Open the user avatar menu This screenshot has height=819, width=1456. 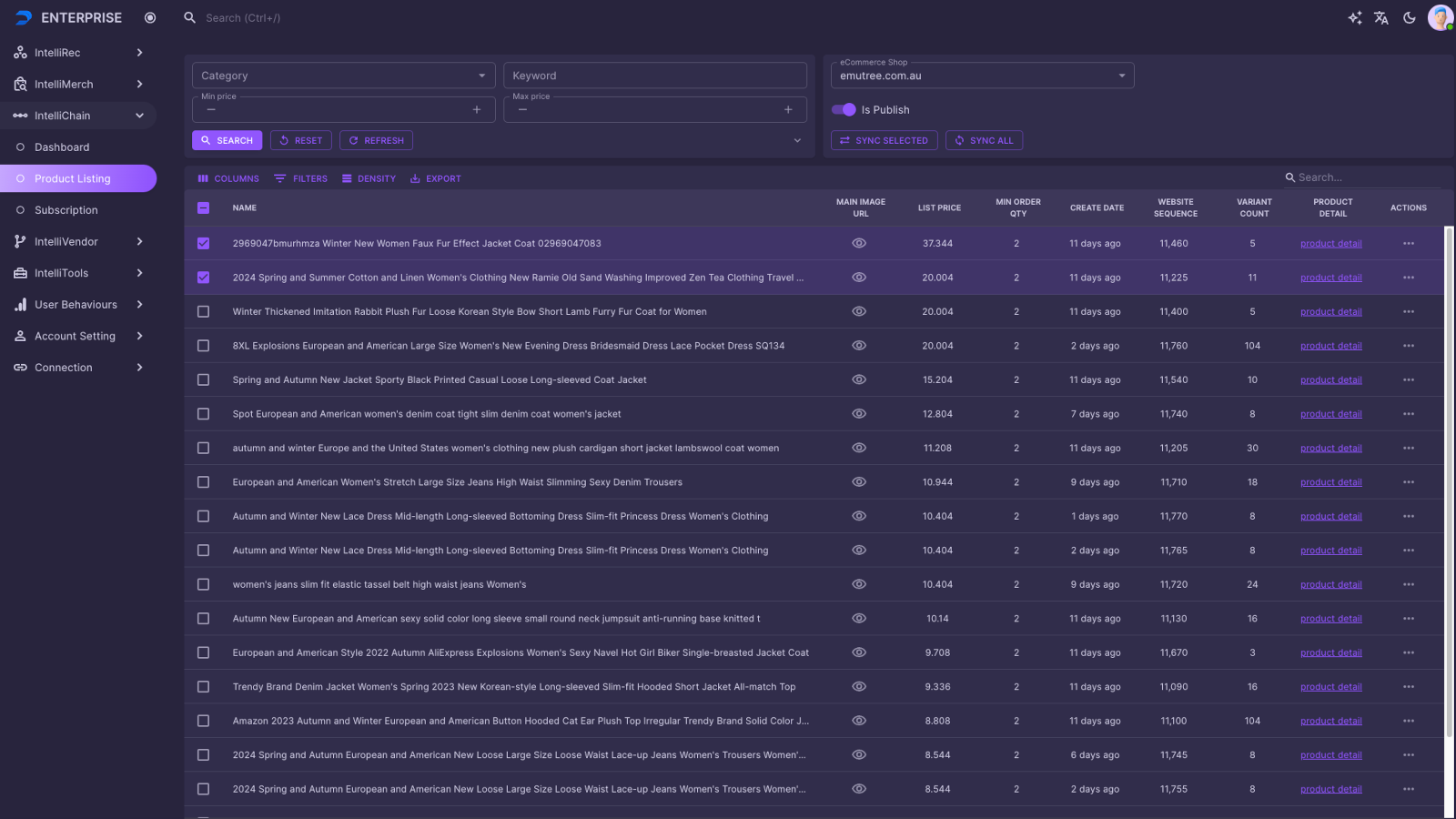point(1441,18)
